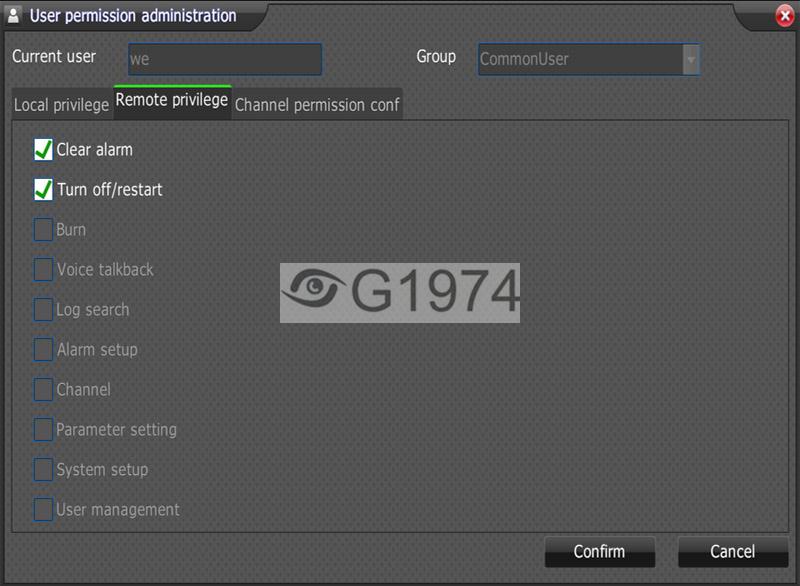Enable the Log search checkbox
This screenshot has width=800, height=586.
click(x=43, y=310)
